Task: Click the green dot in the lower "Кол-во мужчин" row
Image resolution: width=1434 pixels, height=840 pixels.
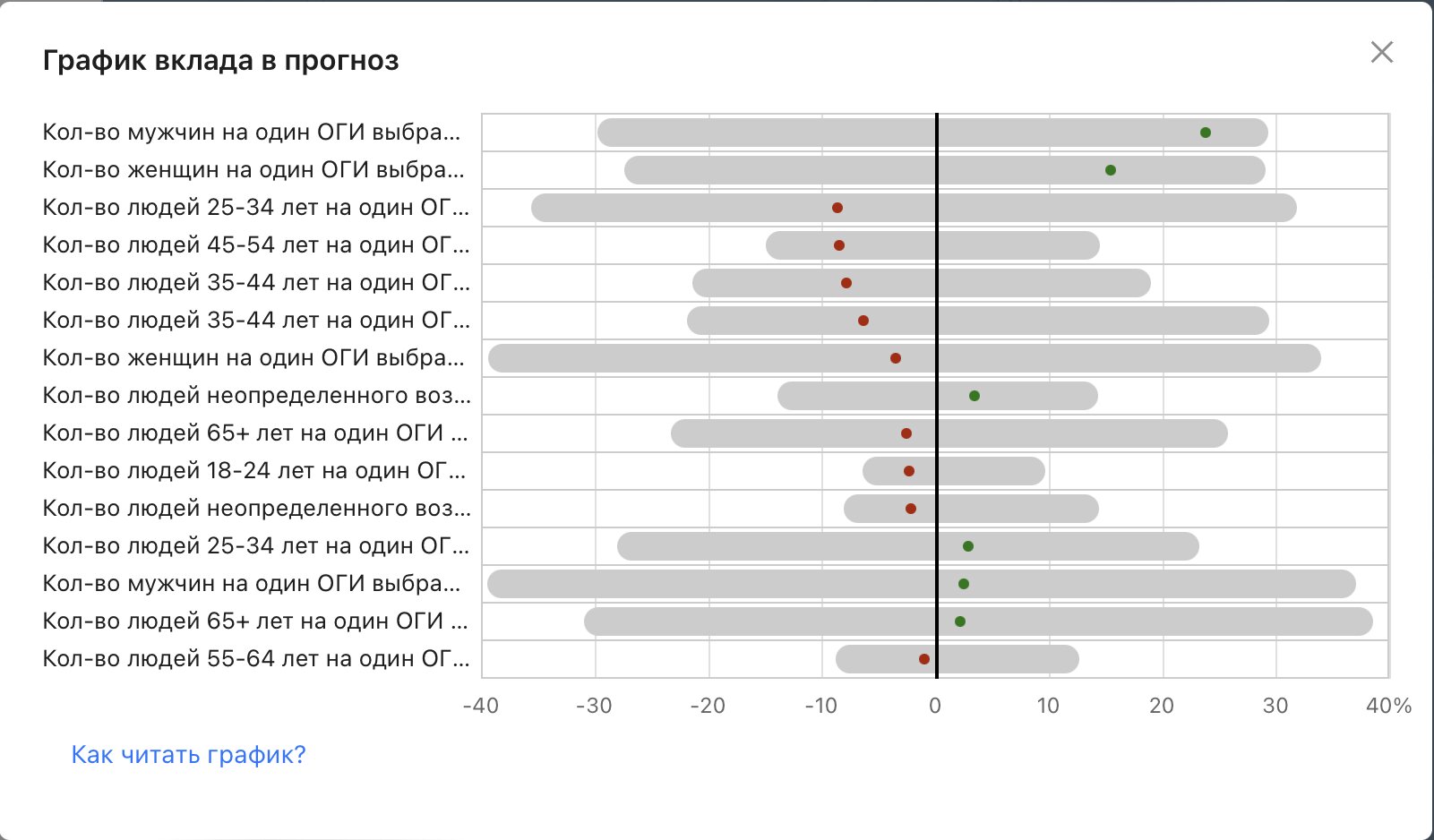Action: point(964,584)
